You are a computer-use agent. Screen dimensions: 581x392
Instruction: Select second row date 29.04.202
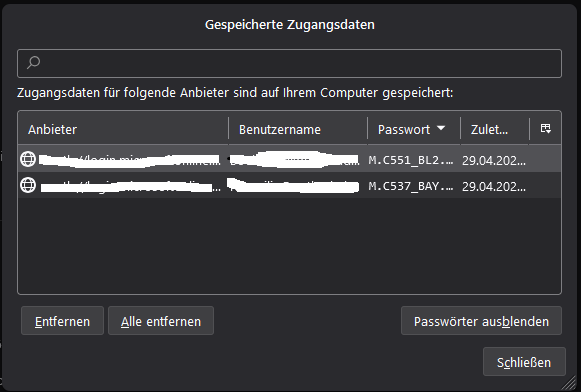pyautogui.click(x=494, y=186)
